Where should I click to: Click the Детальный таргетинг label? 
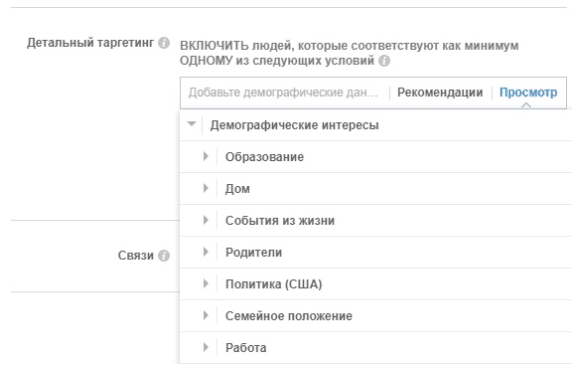tap(90, 43)
